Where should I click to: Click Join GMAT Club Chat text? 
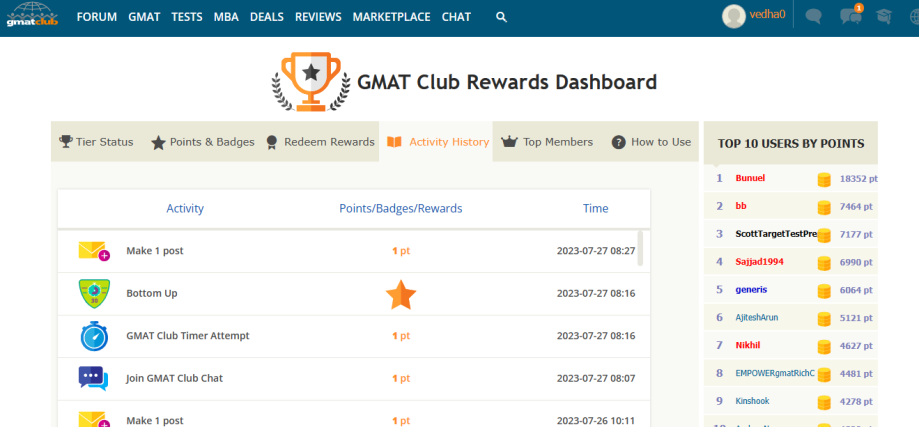pyautogui.click(x=175, y=378)
